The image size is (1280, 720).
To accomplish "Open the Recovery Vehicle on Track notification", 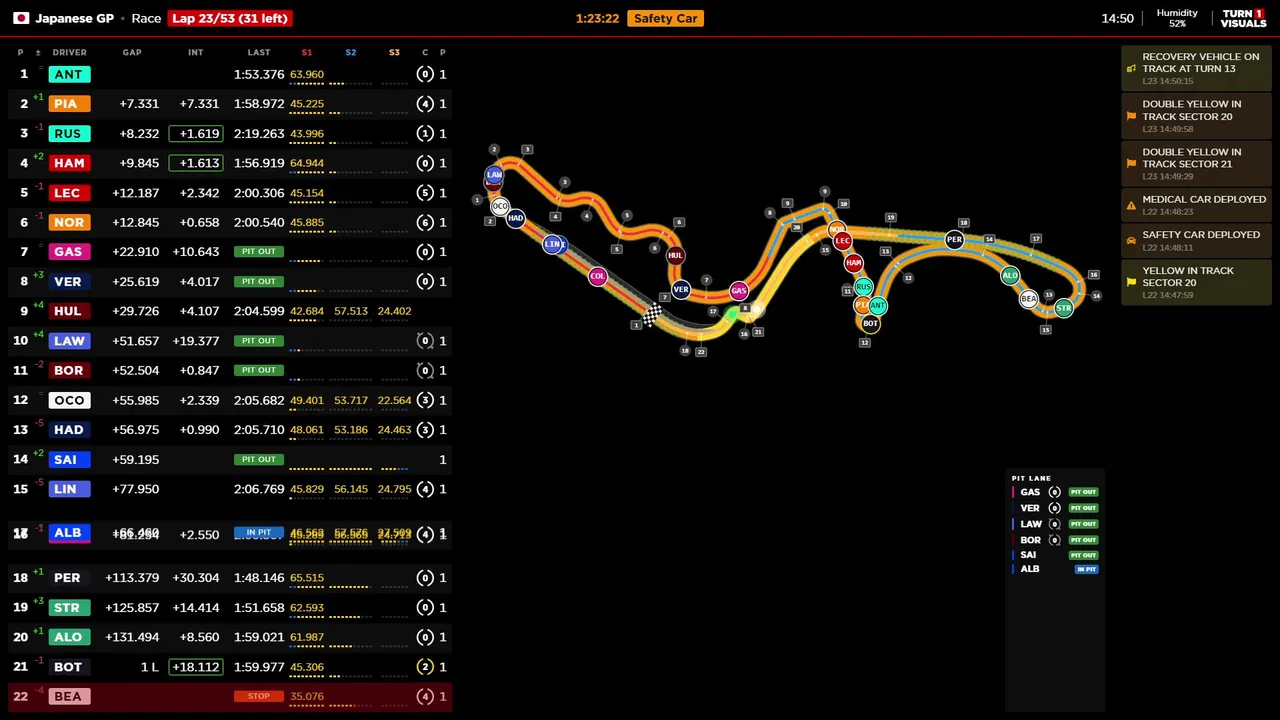I will click(x=1196, y=69).
